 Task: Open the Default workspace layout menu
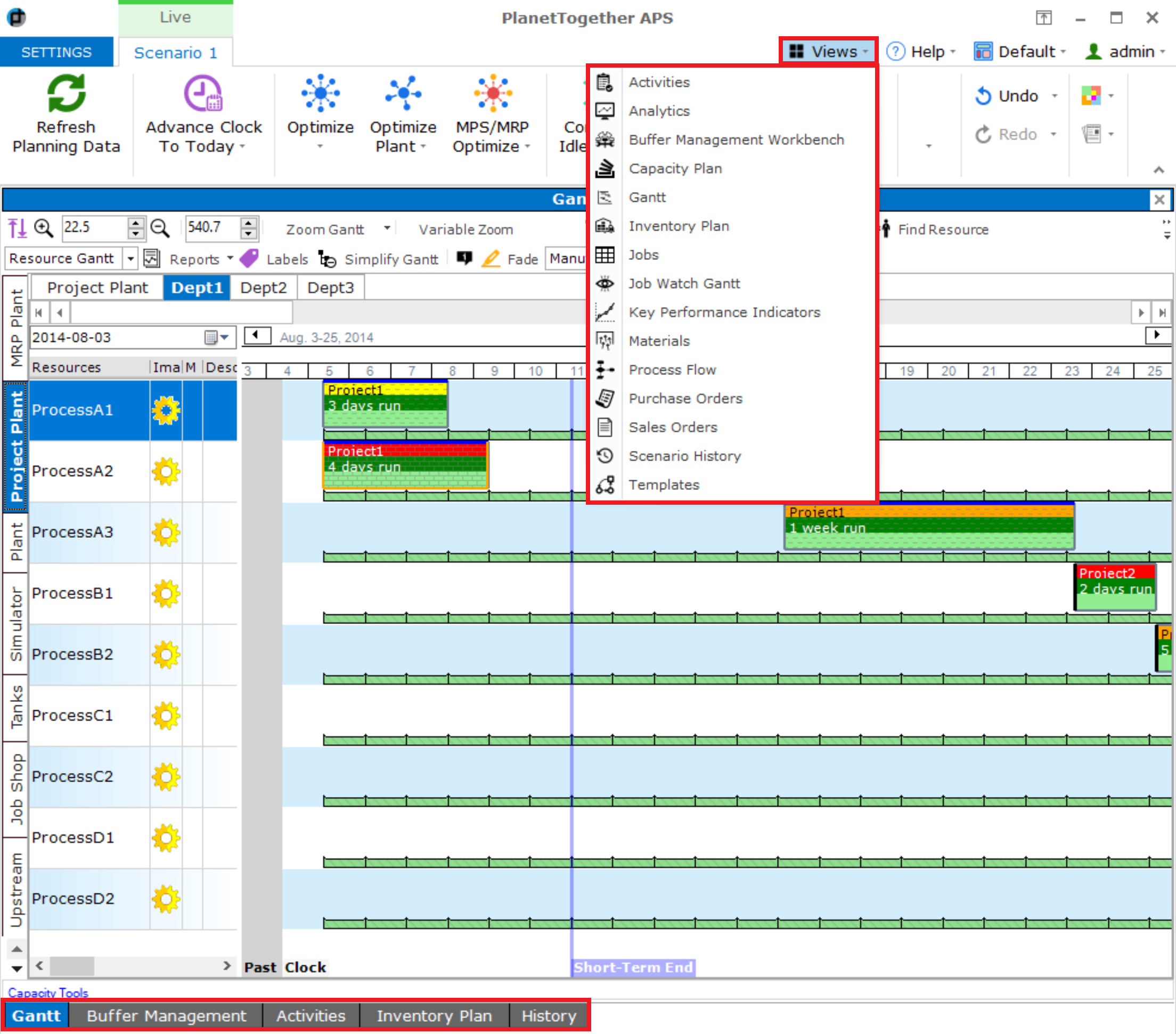point(1020,52)
